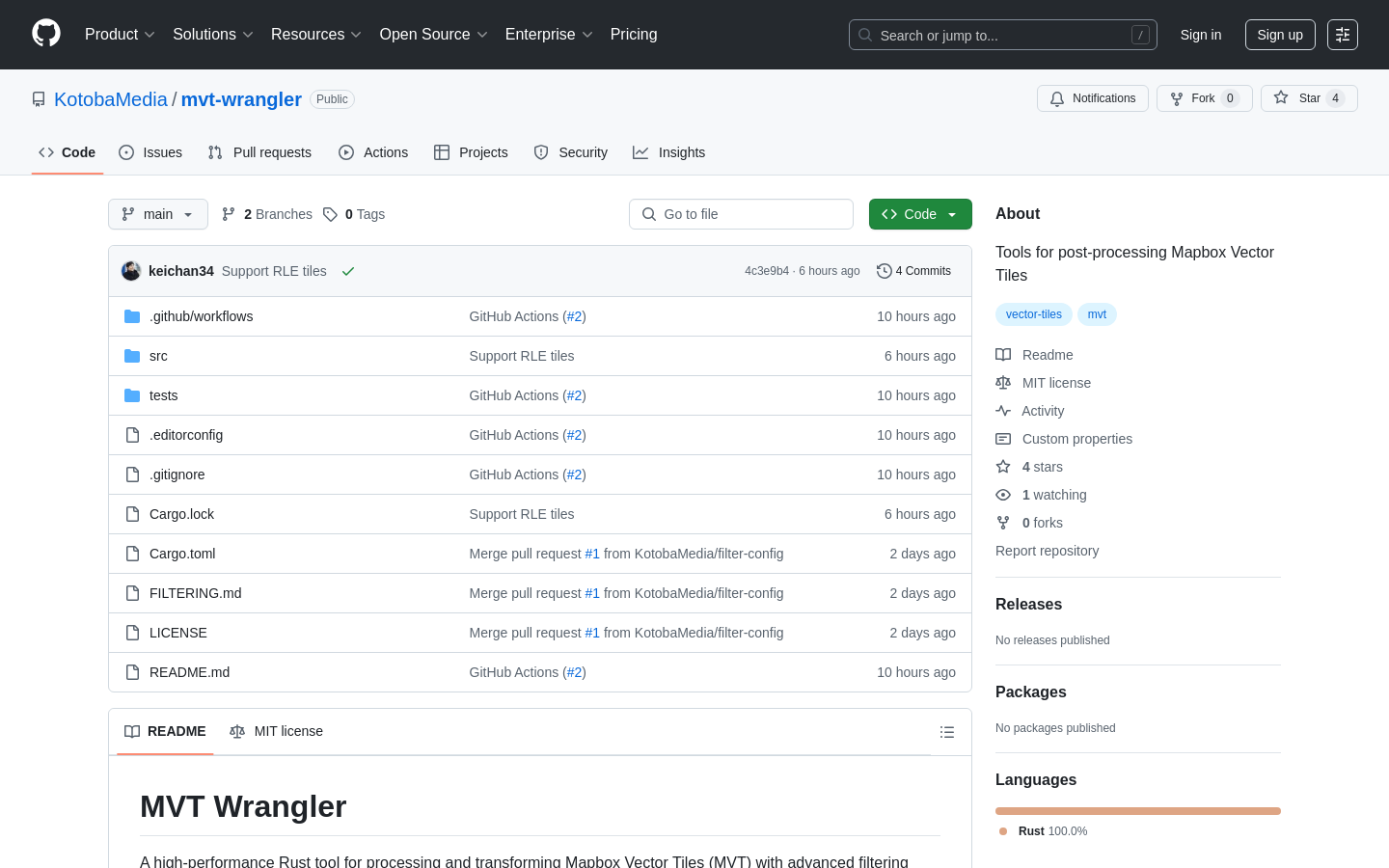Select the README tab above the readme
This screenshot has width=1389, height=868.
click(x=165, y=731)
